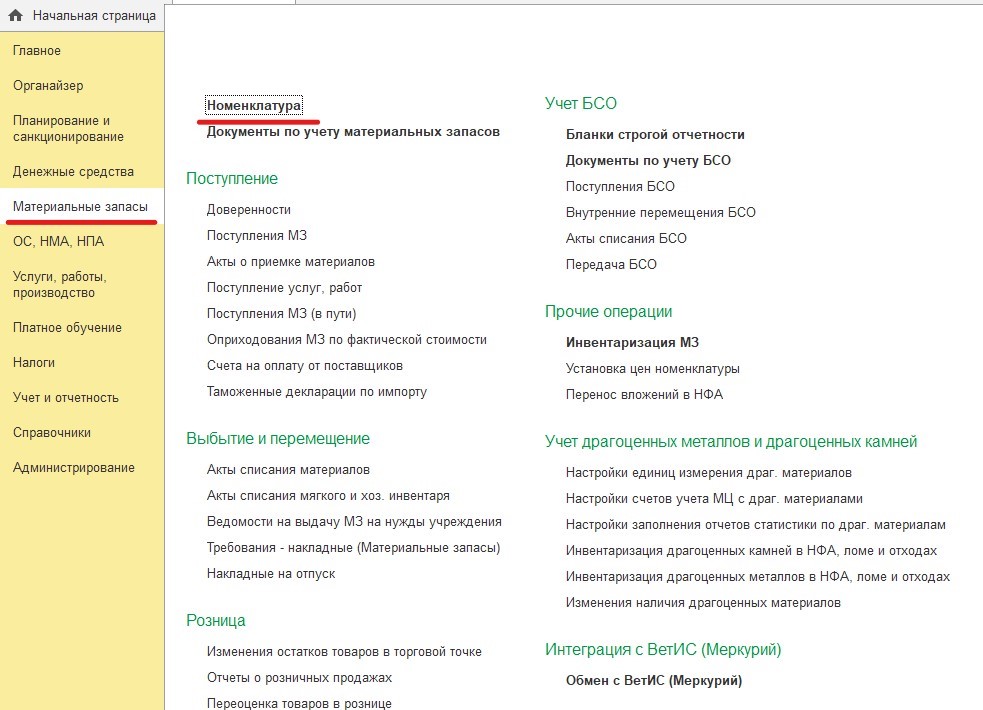Open Обмен с ВетИС (Меркурий)
Viewport: 983px width, 710px height.
pyautogui.click(x=654, y=681)
